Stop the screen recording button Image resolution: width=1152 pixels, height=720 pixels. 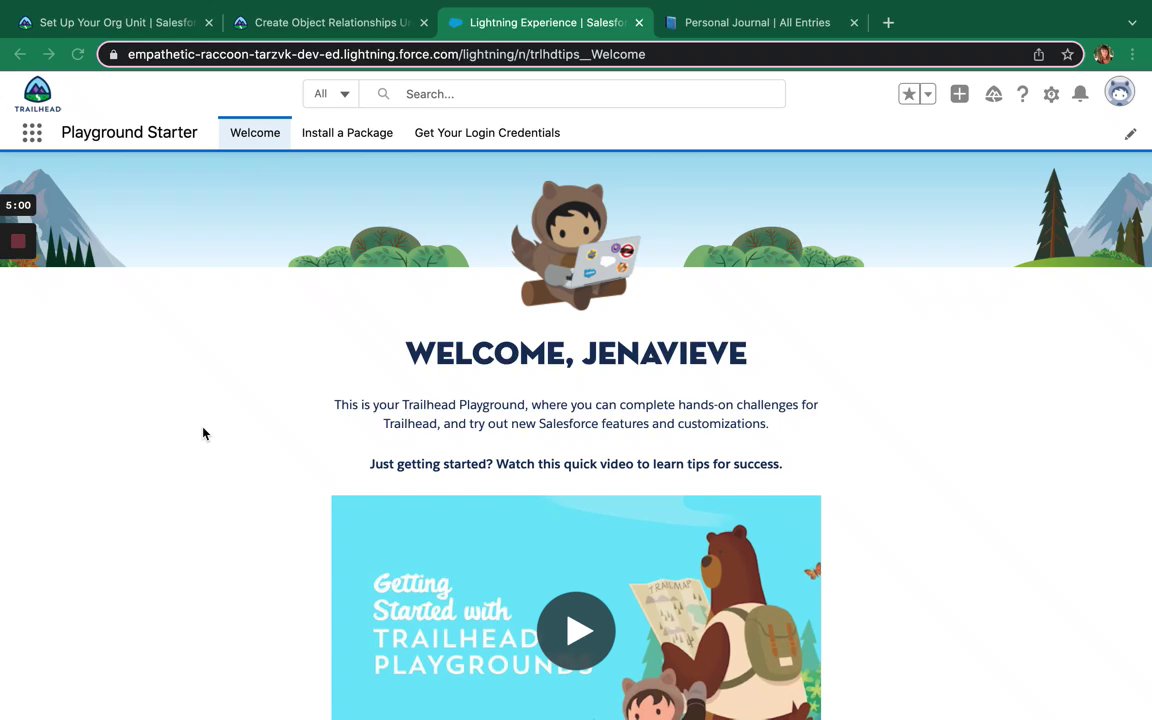pos(18,241)
